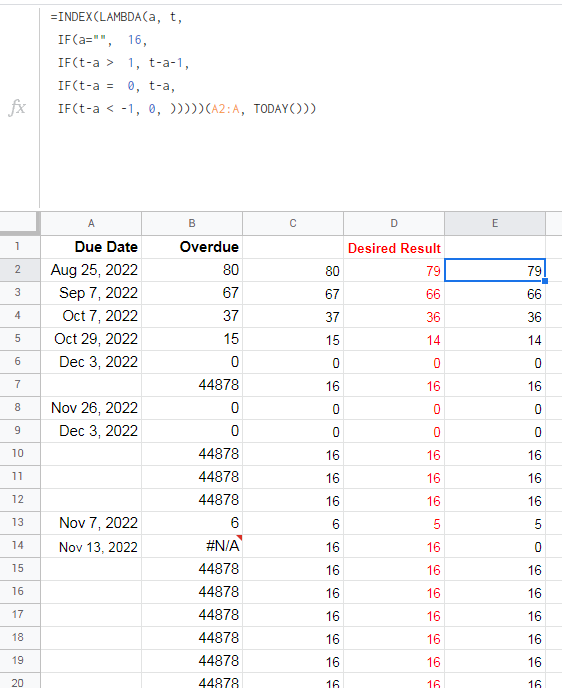Click cell 'Oct 29, 2022'

pos(91,339)
